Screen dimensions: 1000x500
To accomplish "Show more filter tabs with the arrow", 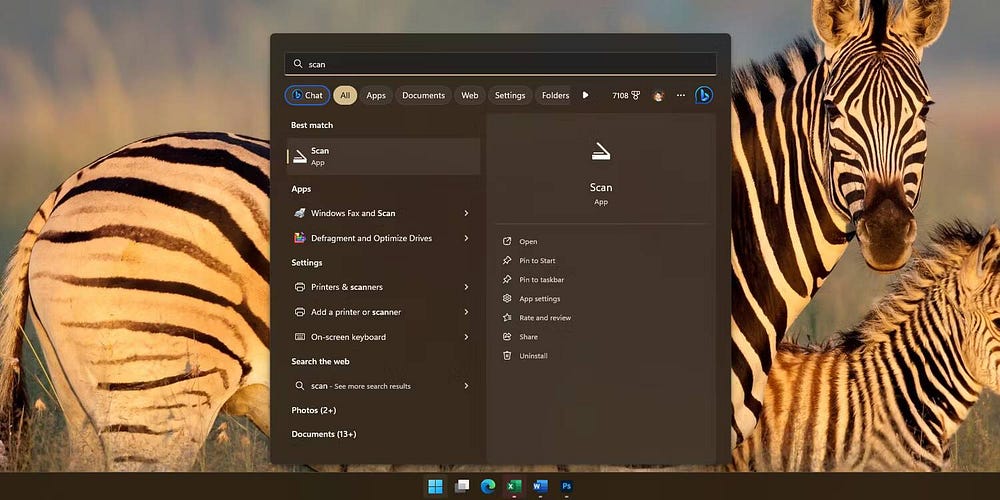I will point(586,95).
